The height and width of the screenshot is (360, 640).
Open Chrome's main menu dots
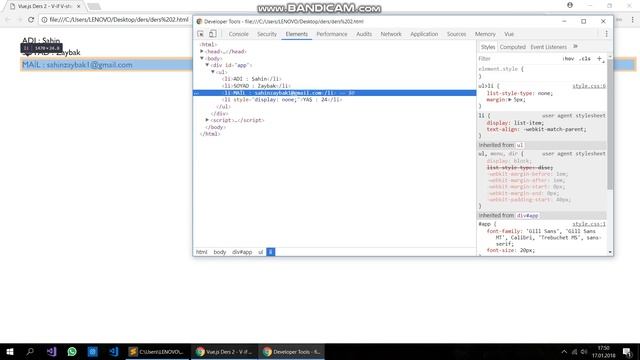coord(633,20)
